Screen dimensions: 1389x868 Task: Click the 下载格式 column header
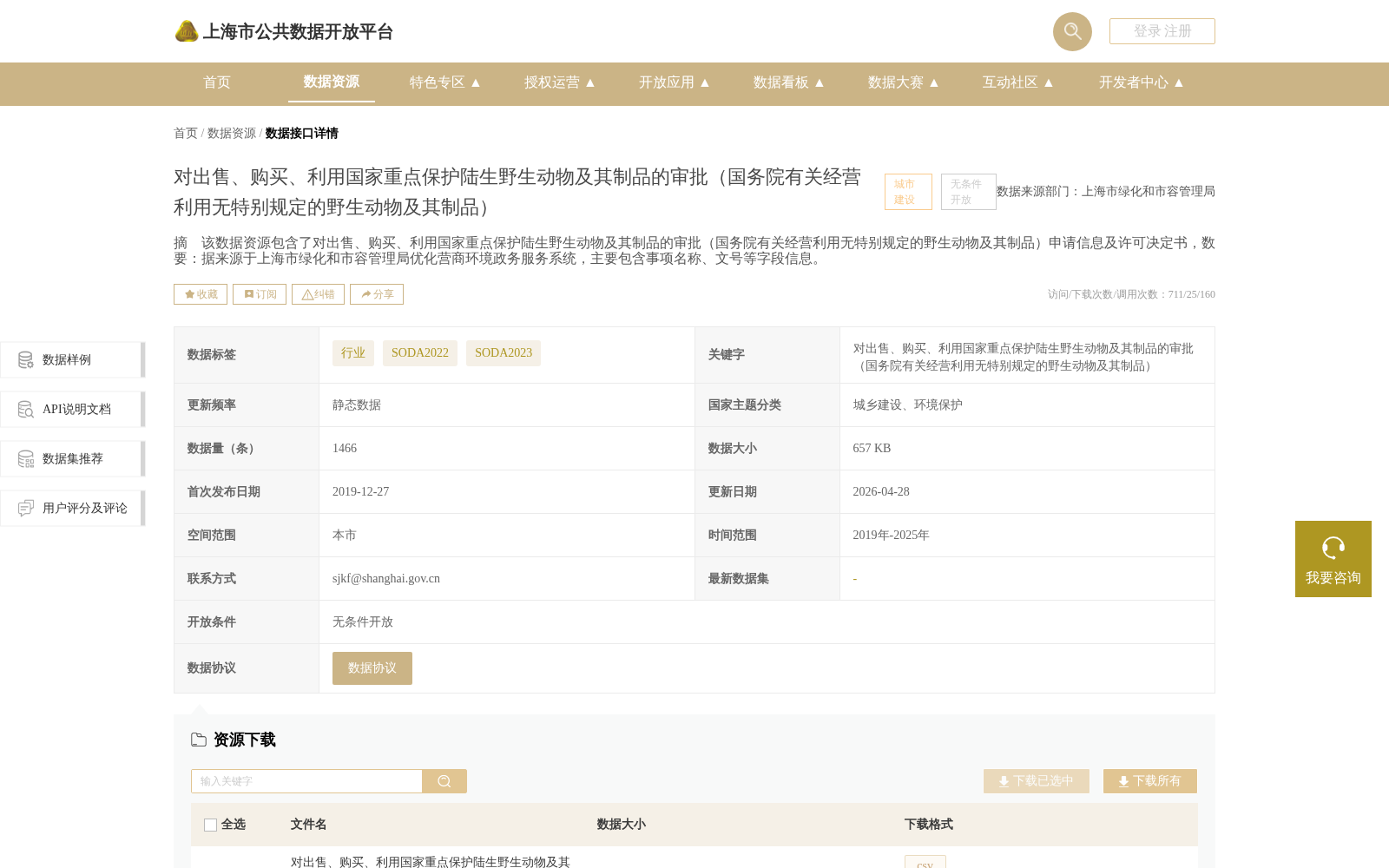[928, 825]
